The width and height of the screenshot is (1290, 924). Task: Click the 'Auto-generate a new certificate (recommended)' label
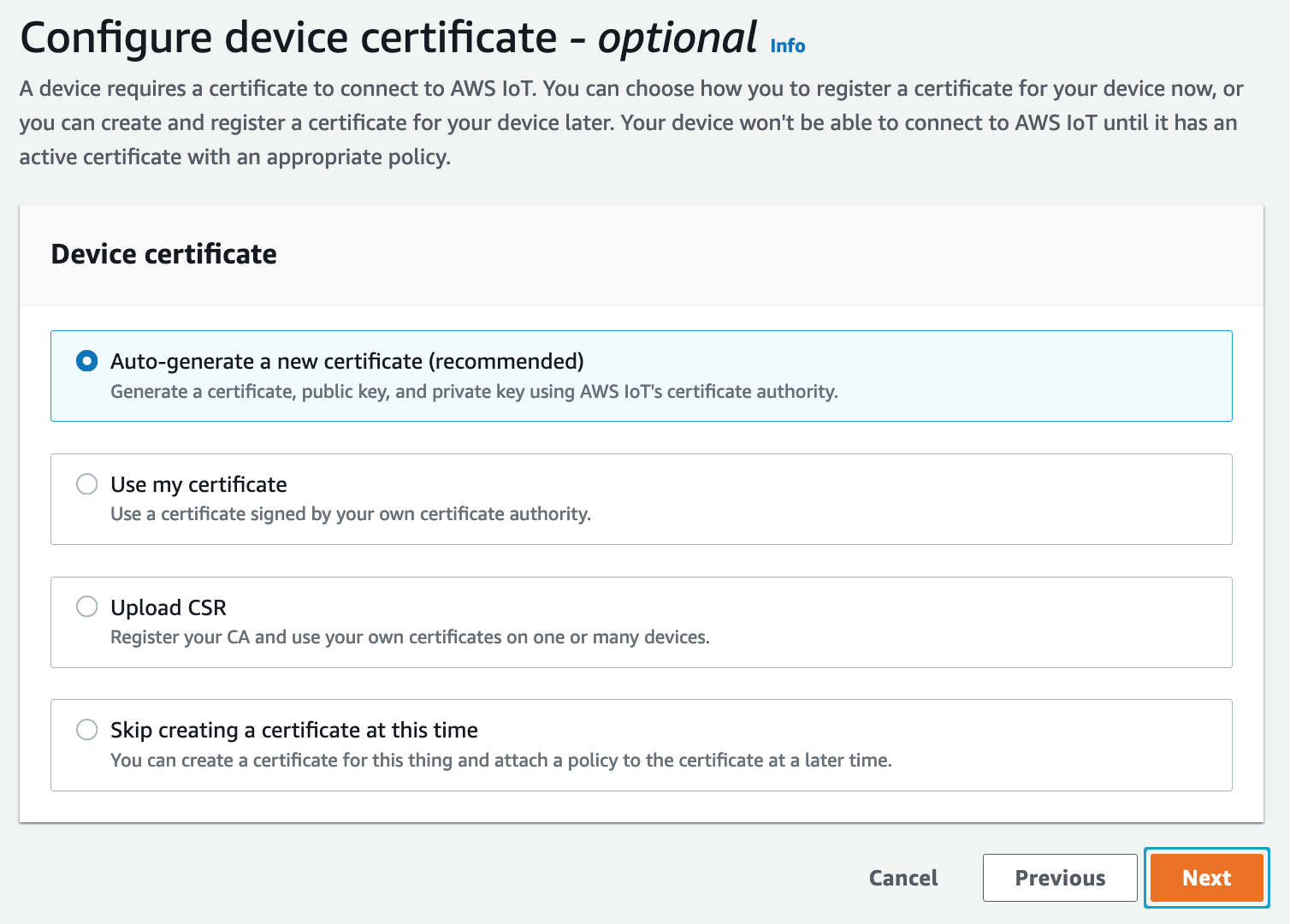point(346,361)
